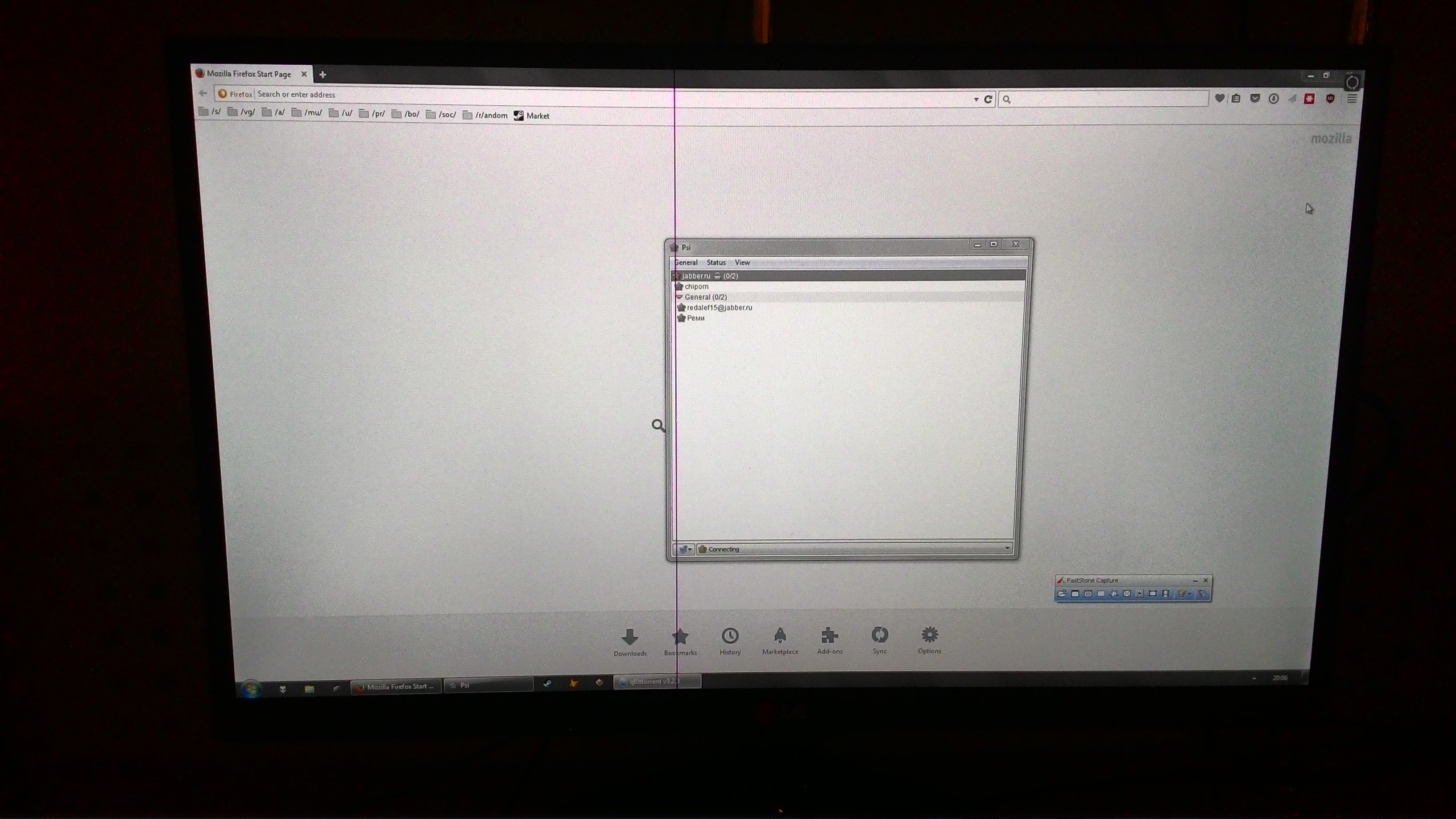Open the /pr/ bookmark folder
This screenshot has width=1456, height=819.
pyautogui.click(x=372, y=114)
